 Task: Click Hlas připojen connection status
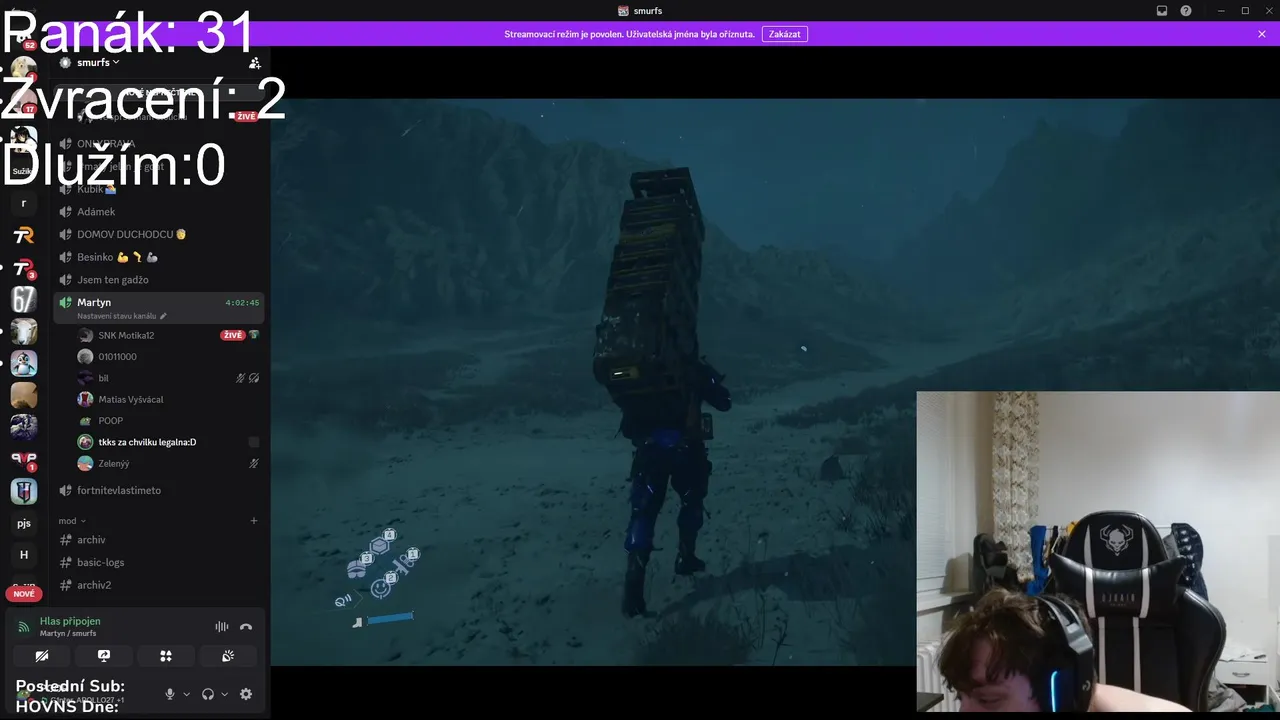(x=70, y=621)
